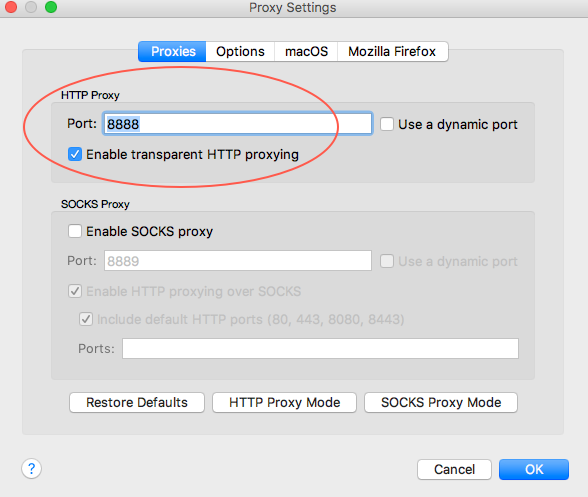This screenshot has width=588, height=497.
Task: Dismiss dialog with the Cancel button
Action: pyautogui.click(x=454, y=469)
